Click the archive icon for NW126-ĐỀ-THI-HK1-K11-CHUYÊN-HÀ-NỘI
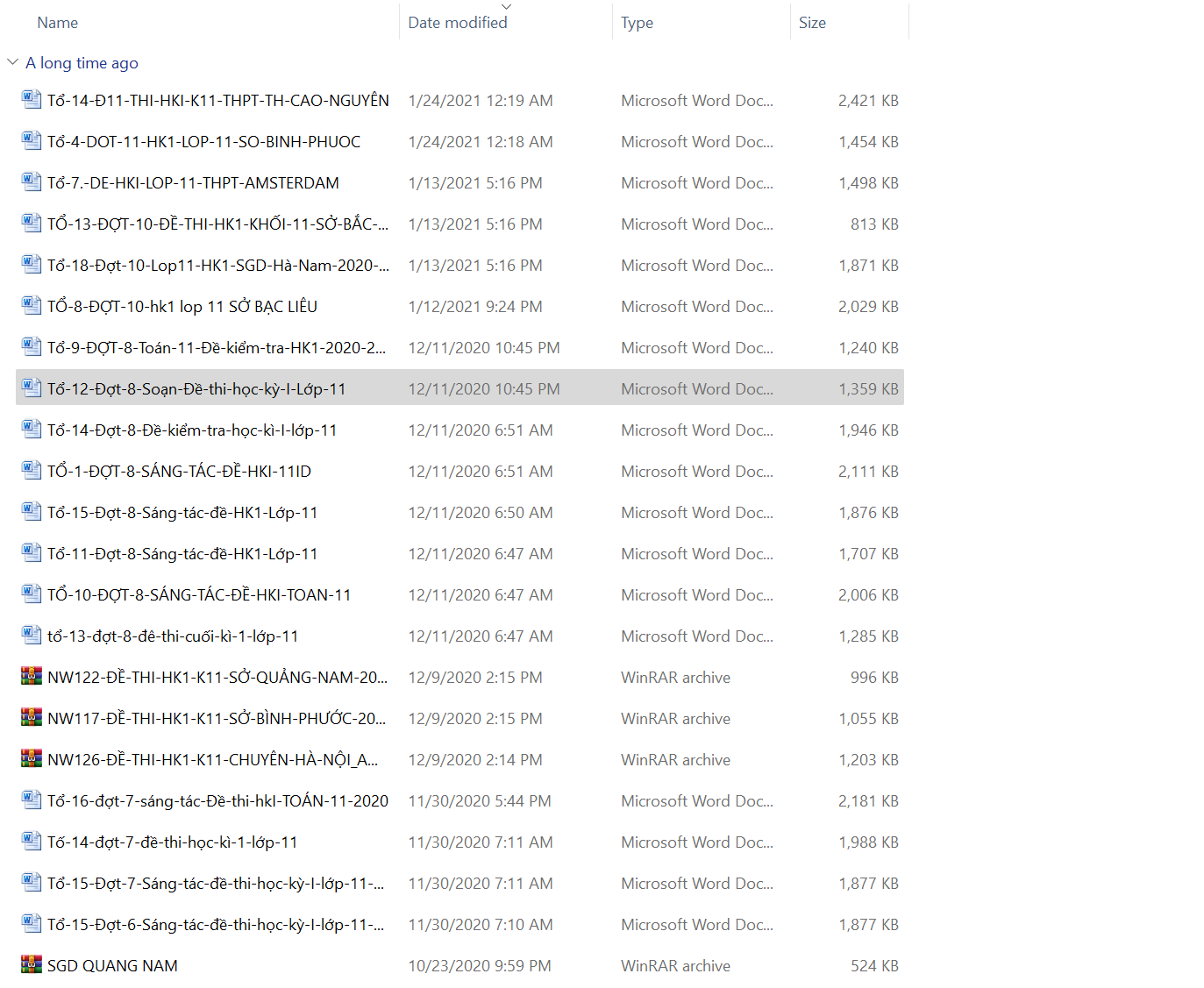The height and width of the screenshot is (988, 1204). click(32, 759)
